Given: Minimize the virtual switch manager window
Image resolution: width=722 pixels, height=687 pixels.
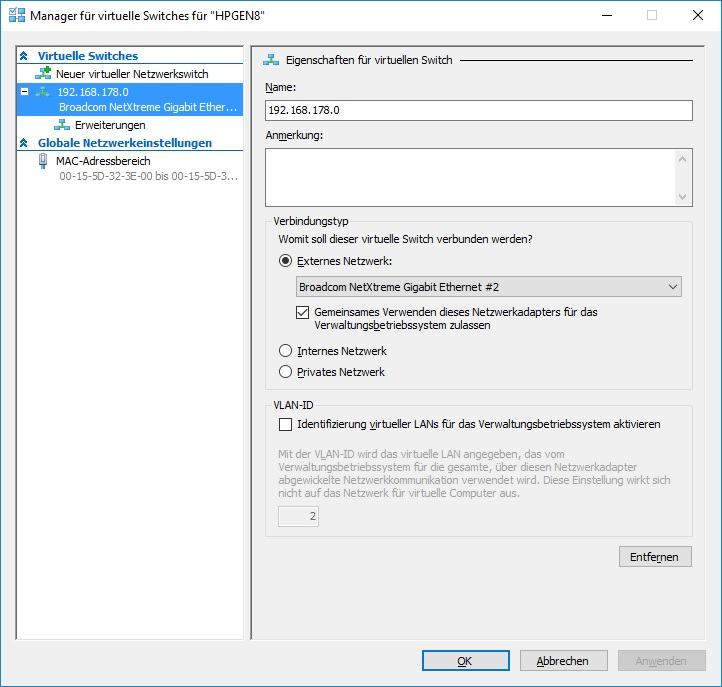Looking at the screenshot, I should (x=607, y=15).
